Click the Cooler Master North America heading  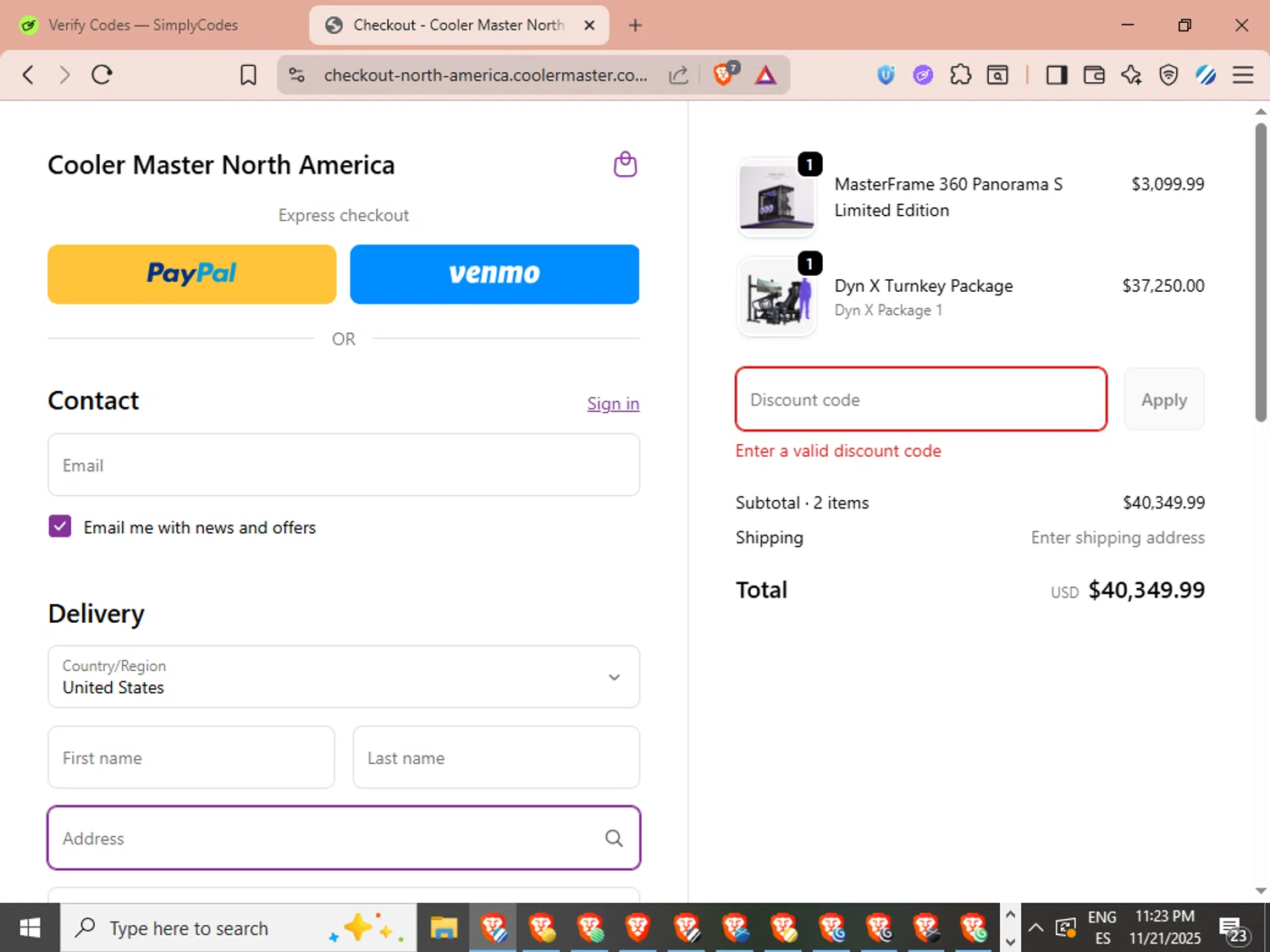tap(221, 165)
